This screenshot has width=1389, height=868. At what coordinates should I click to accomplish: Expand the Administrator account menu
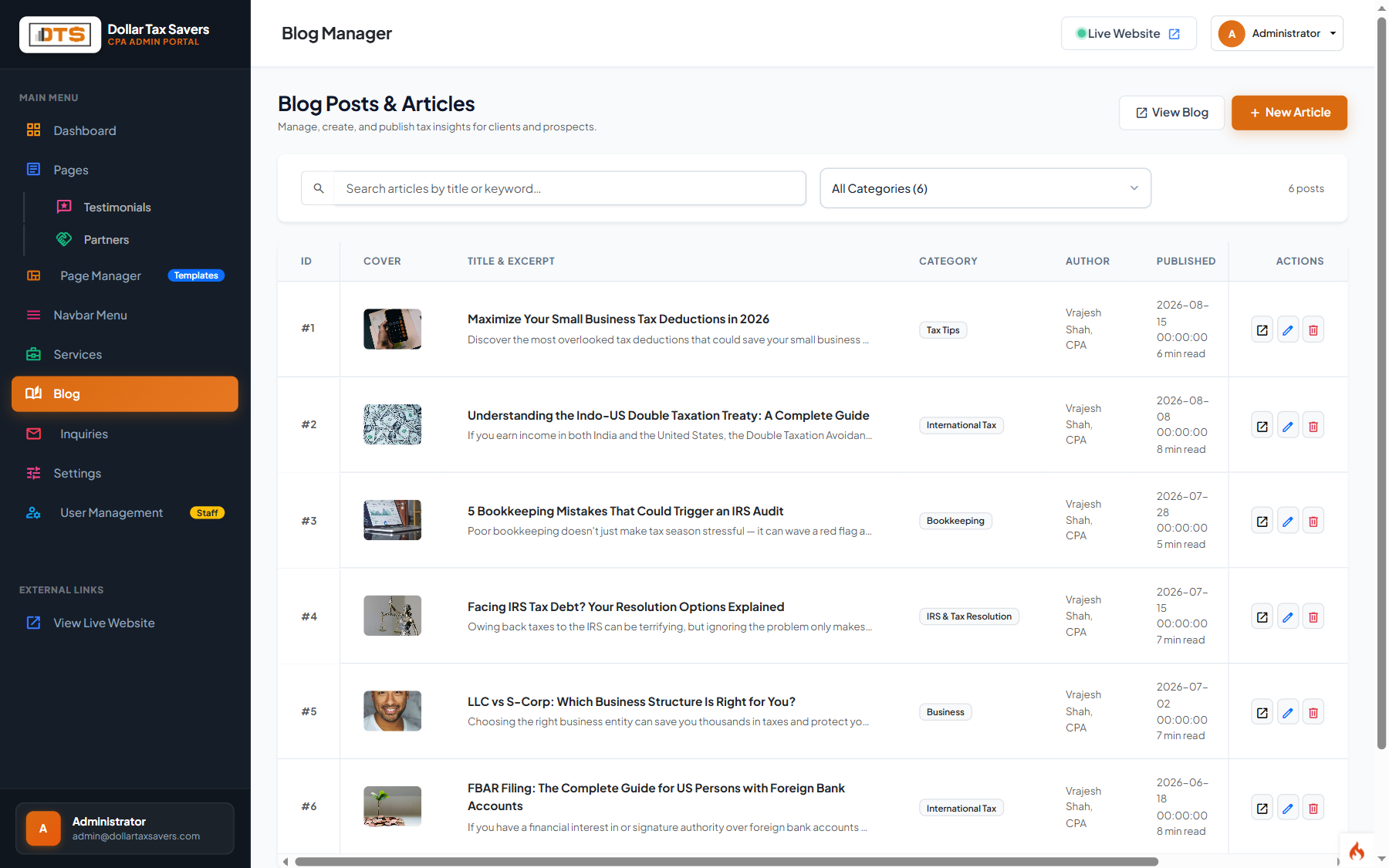tap(1277, 33)
